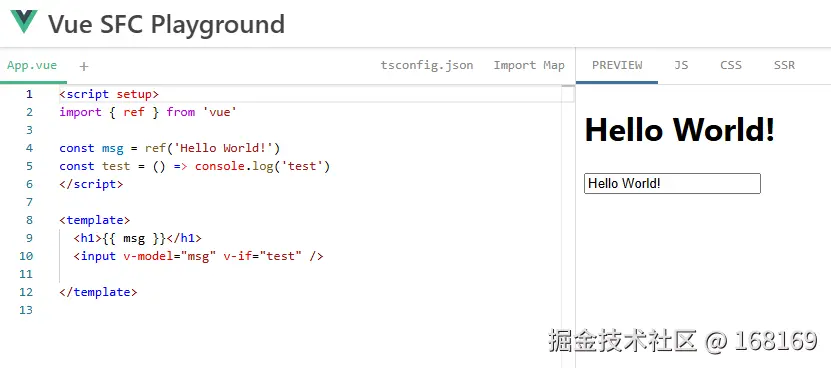Image resolution: width=831 pixels, height=368 pixels.
Task: Click the </template> closing tag
Action: (98, 293)
